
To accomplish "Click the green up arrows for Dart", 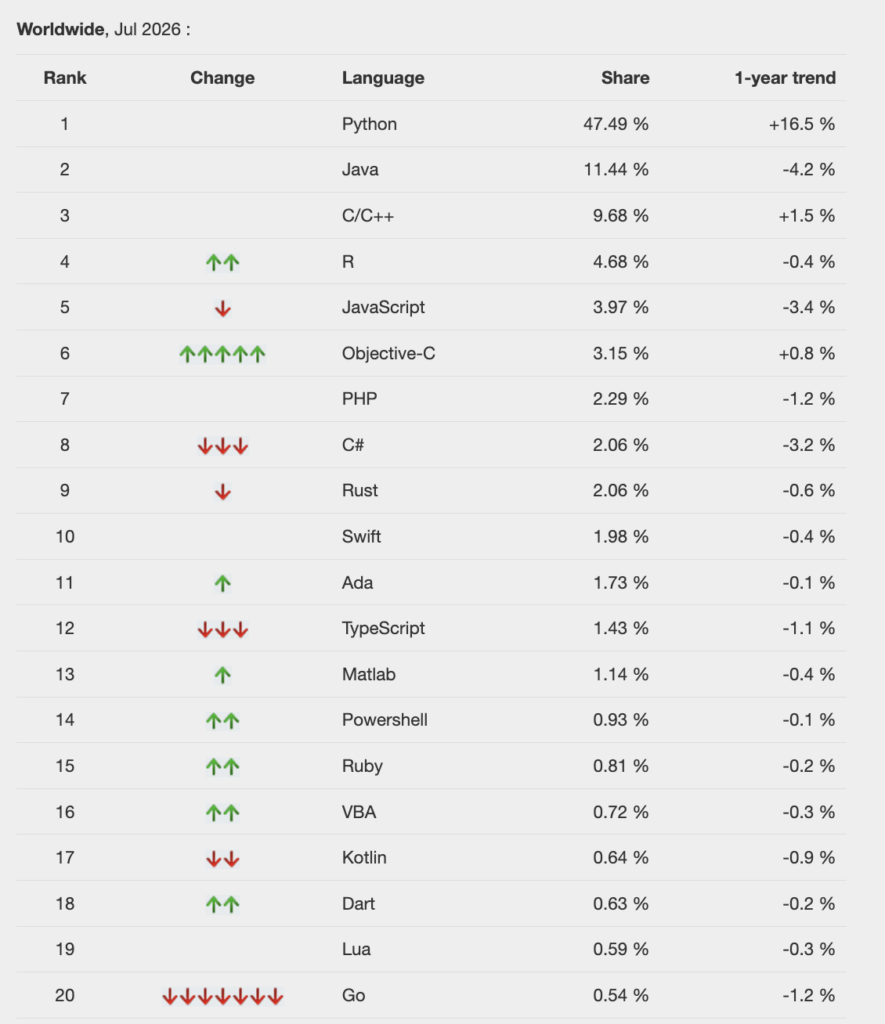I will 222,904.
